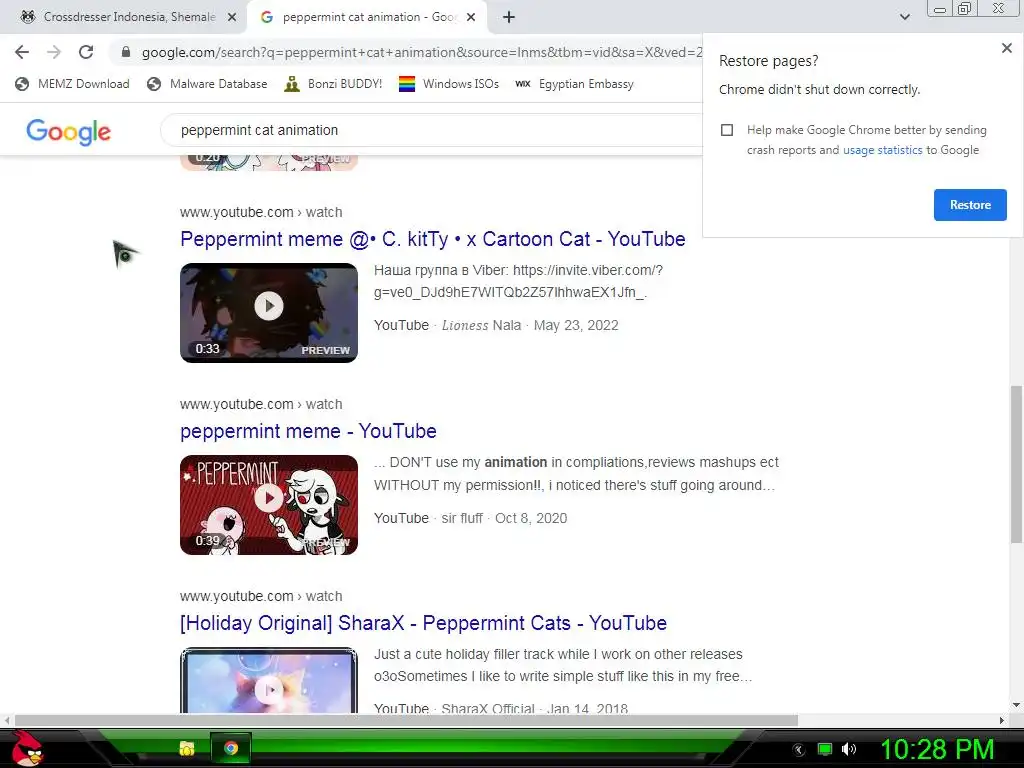Click the address bar URL

pyautogui.click(x=421, y=52)
